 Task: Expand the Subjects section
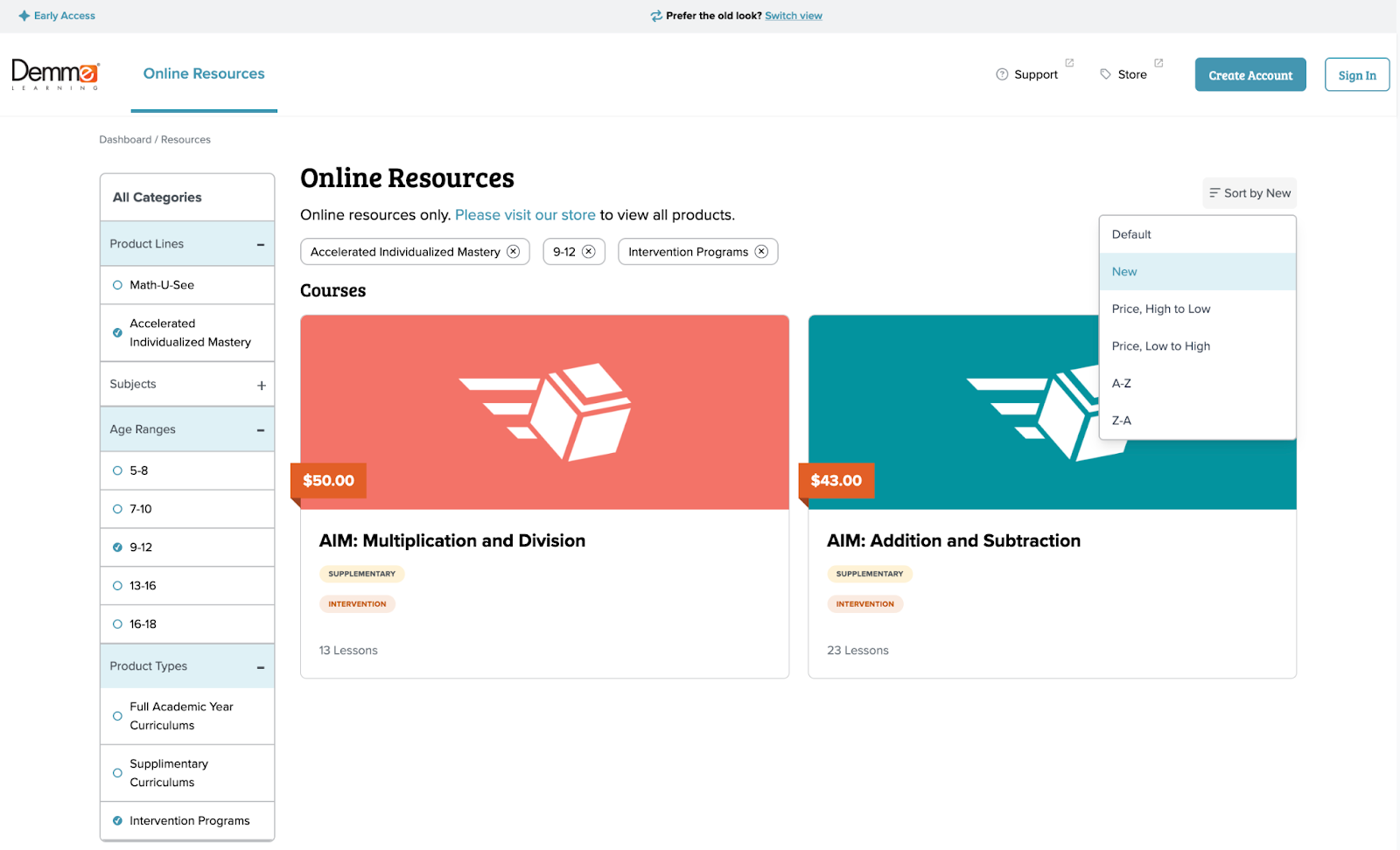[261, 385]
